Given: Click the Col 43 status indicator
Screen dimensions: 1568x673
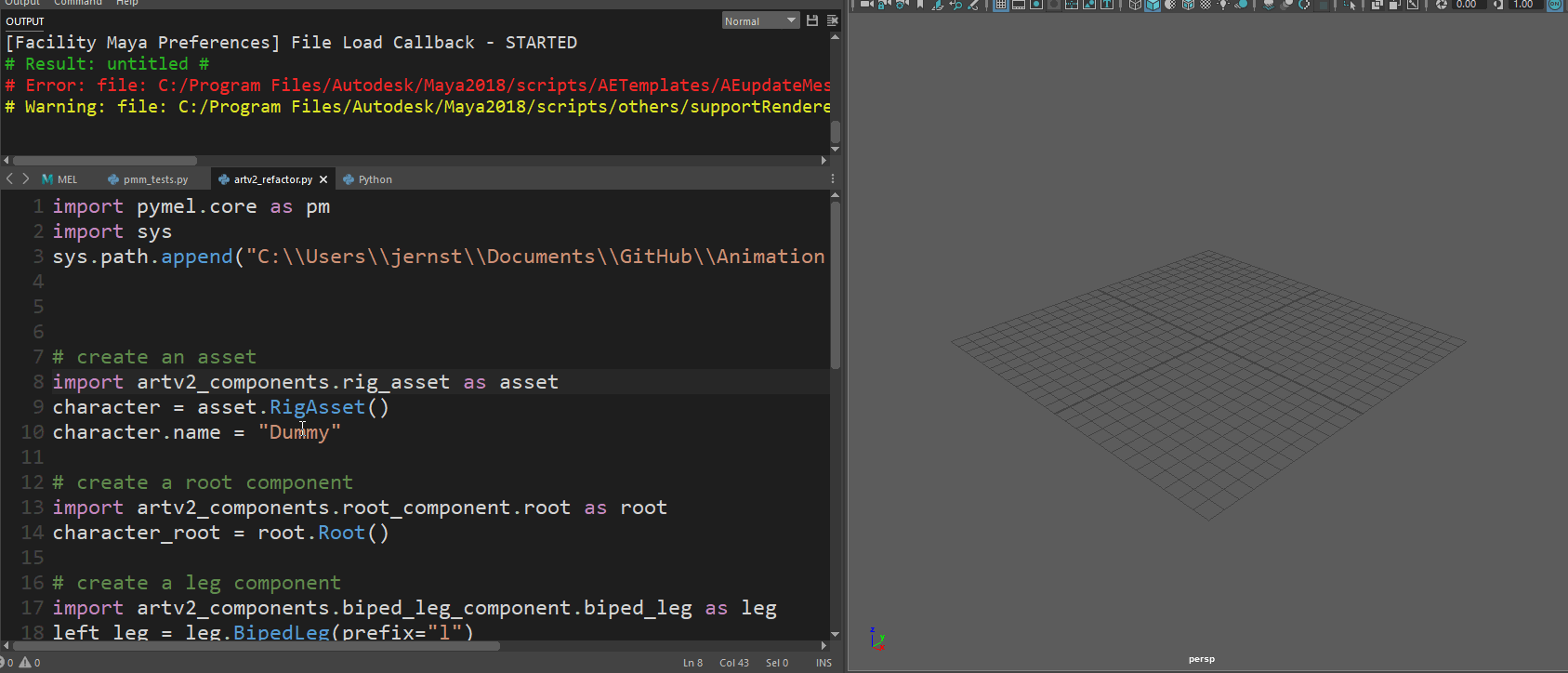Looking at the screenshot, I should 733,663.
